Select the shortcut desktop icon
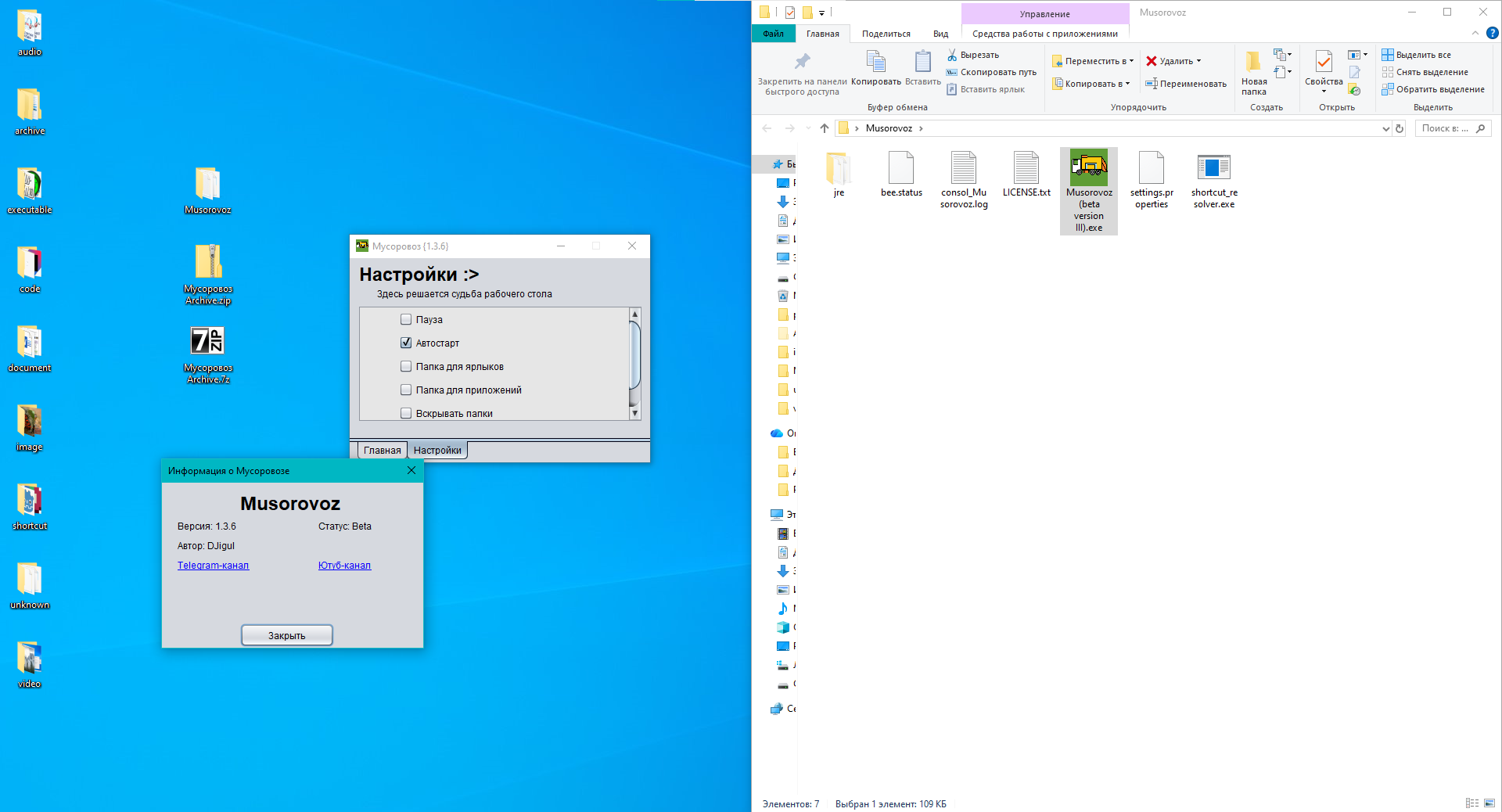The height and width of the screenshot is (812, 1502). point(30,507)
